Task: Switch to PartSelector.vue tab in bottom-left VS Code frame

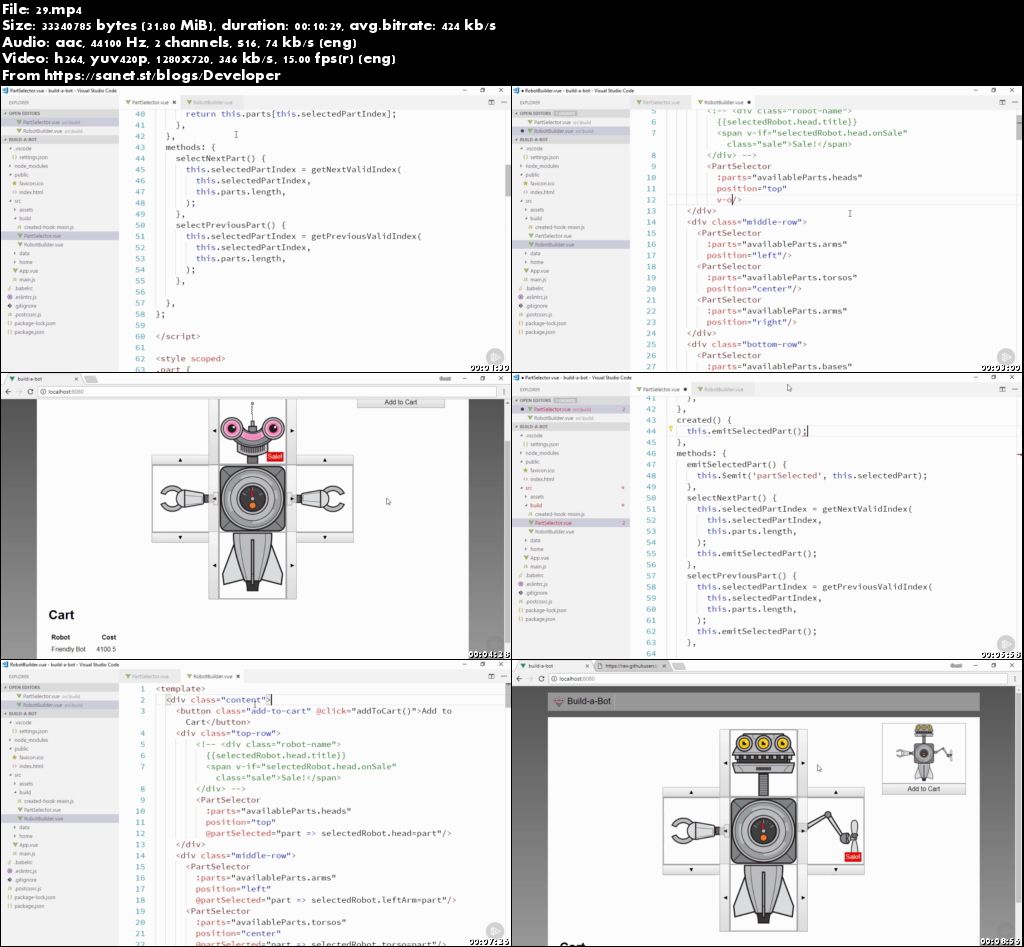Action: pos(150,677)
